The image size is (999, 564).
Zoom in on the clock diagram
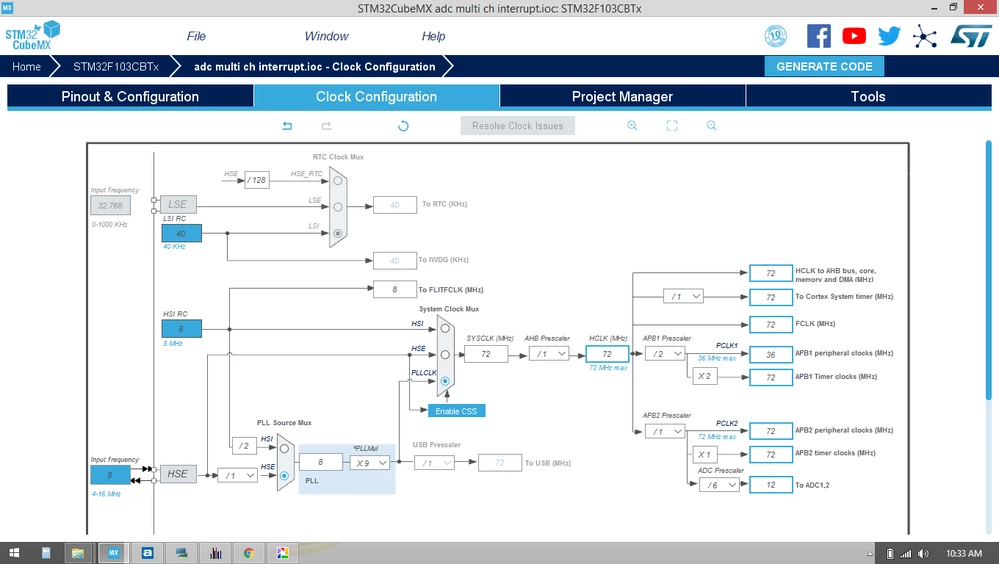632,126
